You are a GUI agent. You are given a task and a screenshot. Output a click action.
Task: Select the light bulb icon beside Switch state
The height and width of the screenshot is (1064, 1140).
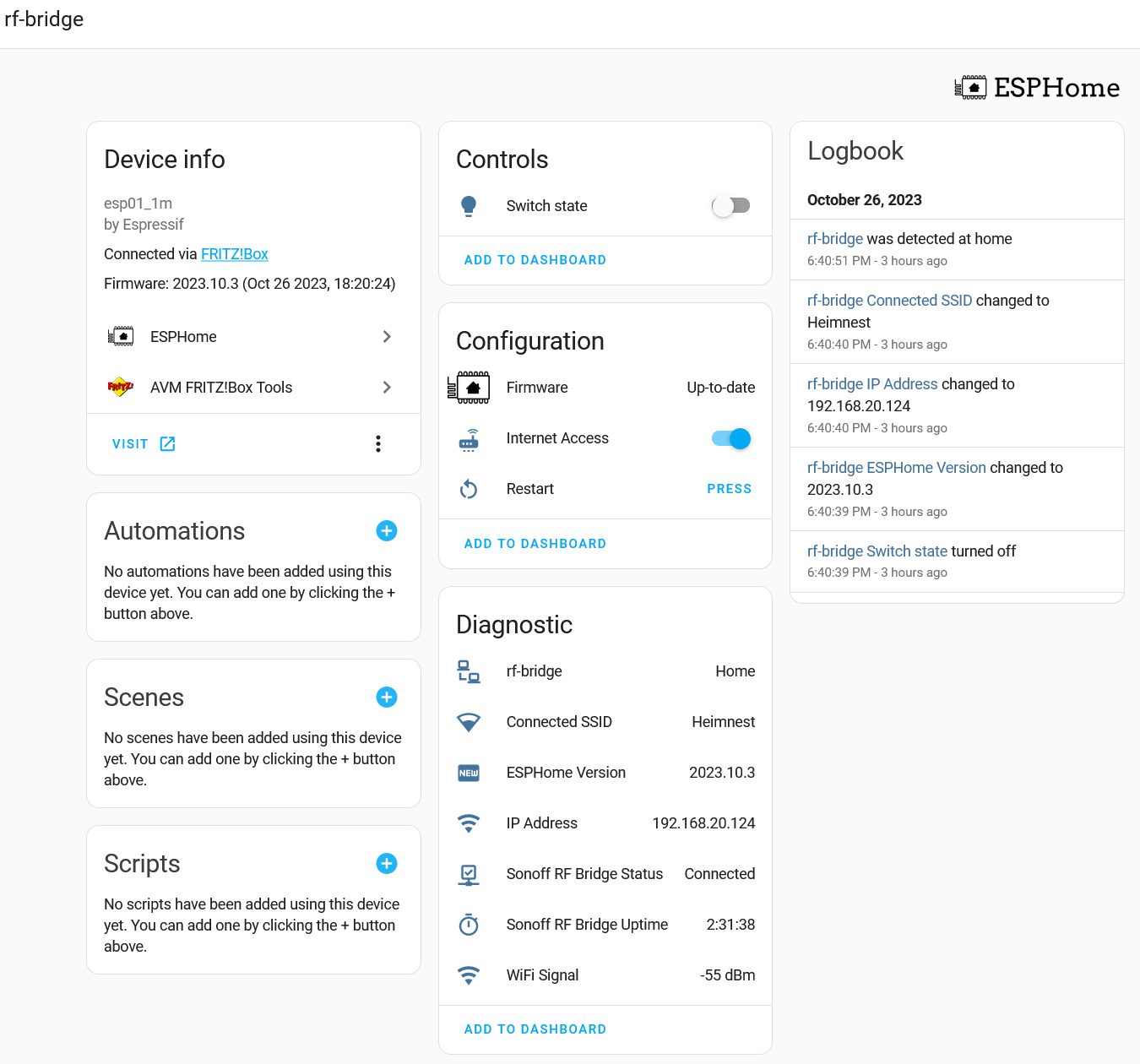[469, 205]
